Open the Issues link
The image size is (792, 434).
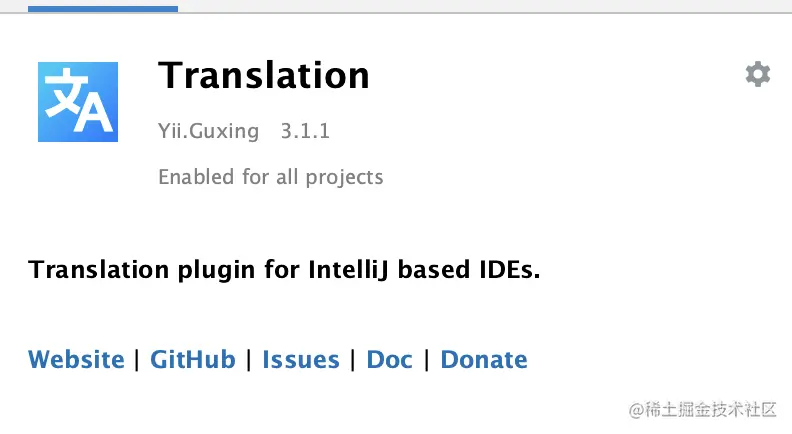click(301, 360)
